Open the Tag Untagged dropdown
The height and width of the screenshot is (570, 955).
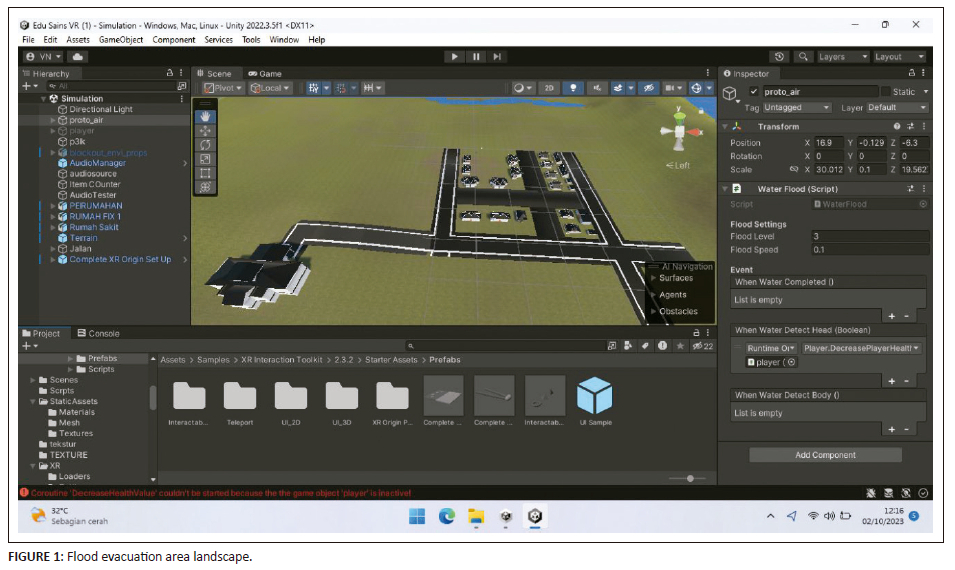(797, 107)
